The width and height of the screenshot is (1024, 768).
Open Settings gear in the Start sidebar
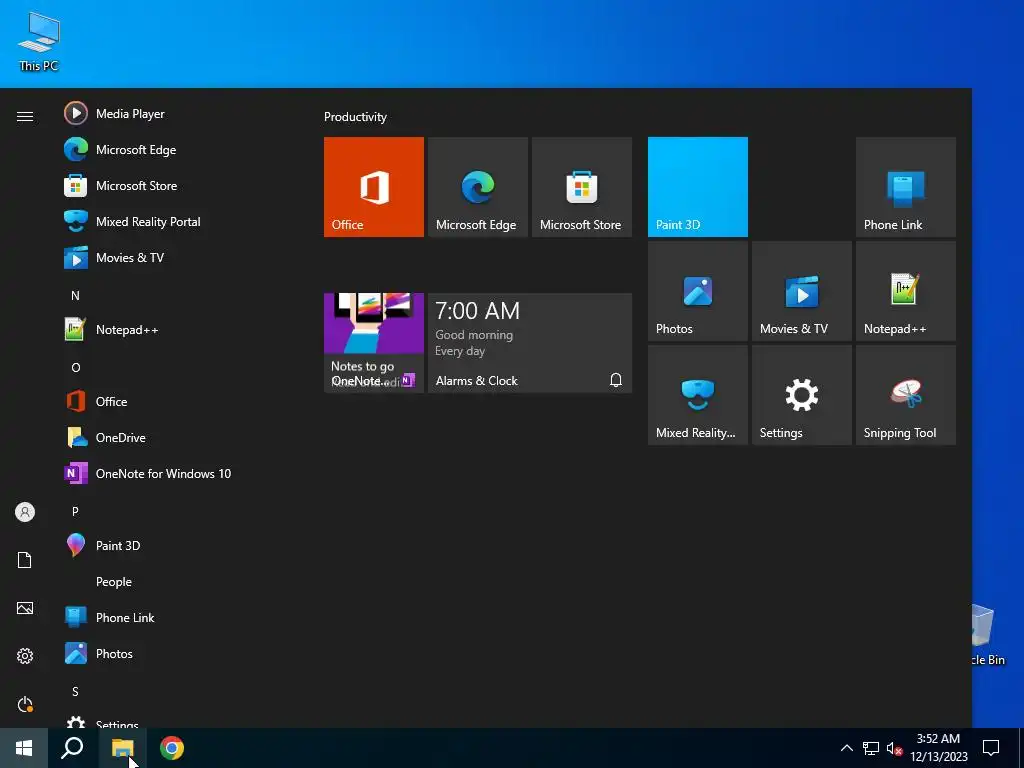click(25, 656)
